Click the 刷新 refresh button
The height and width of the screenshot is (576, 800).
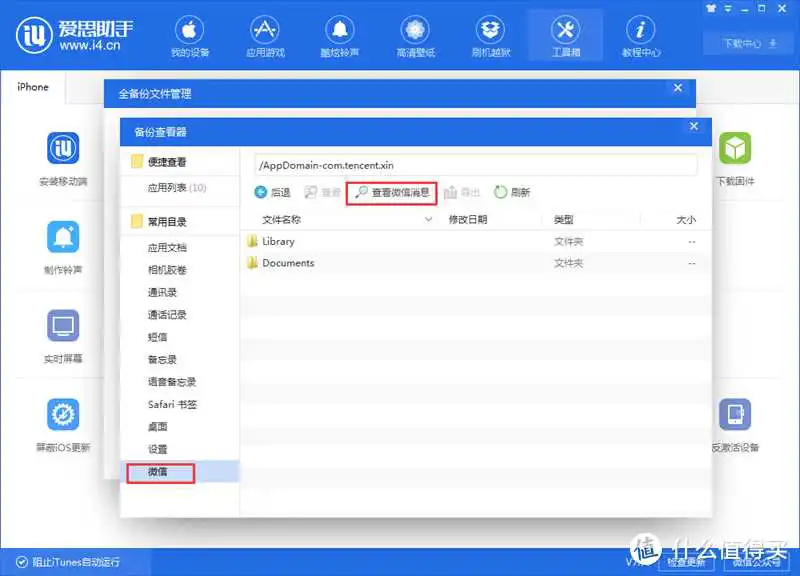pyautogui.click(x=512, y=192)
